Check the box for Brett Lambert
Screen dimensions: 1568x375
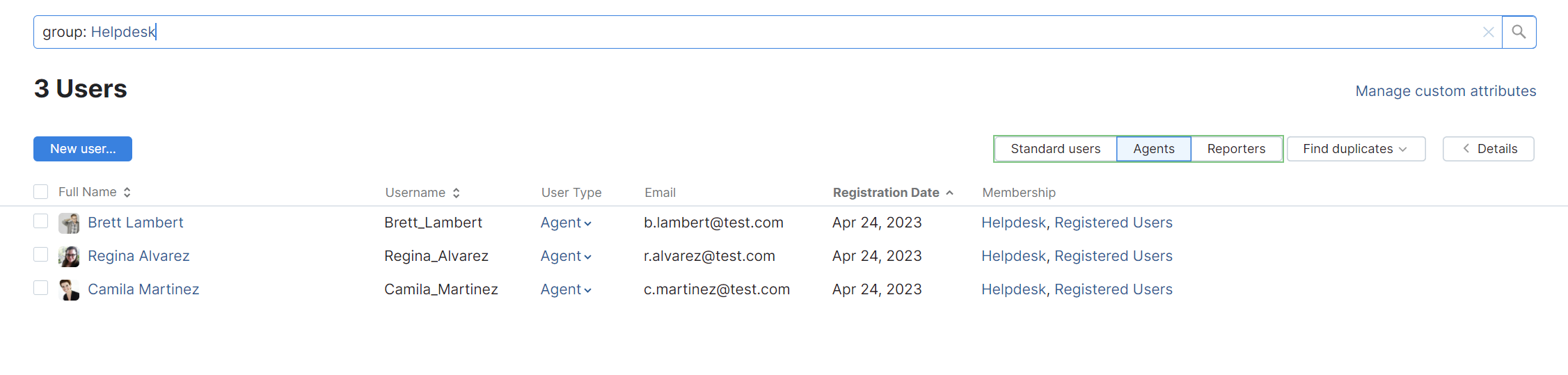pyautogui.click(x=41, y=221)
